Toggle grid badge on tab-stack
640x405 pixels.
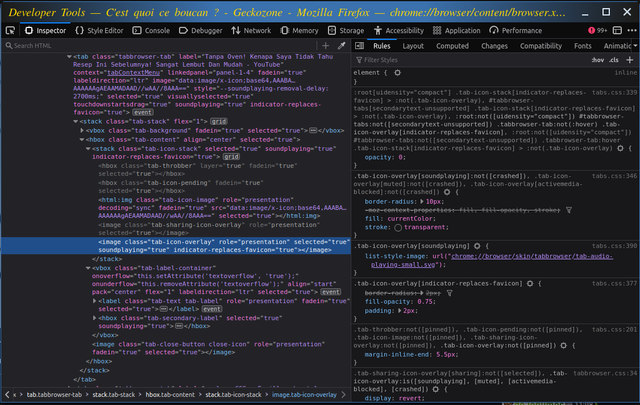[x=219, y=122]
